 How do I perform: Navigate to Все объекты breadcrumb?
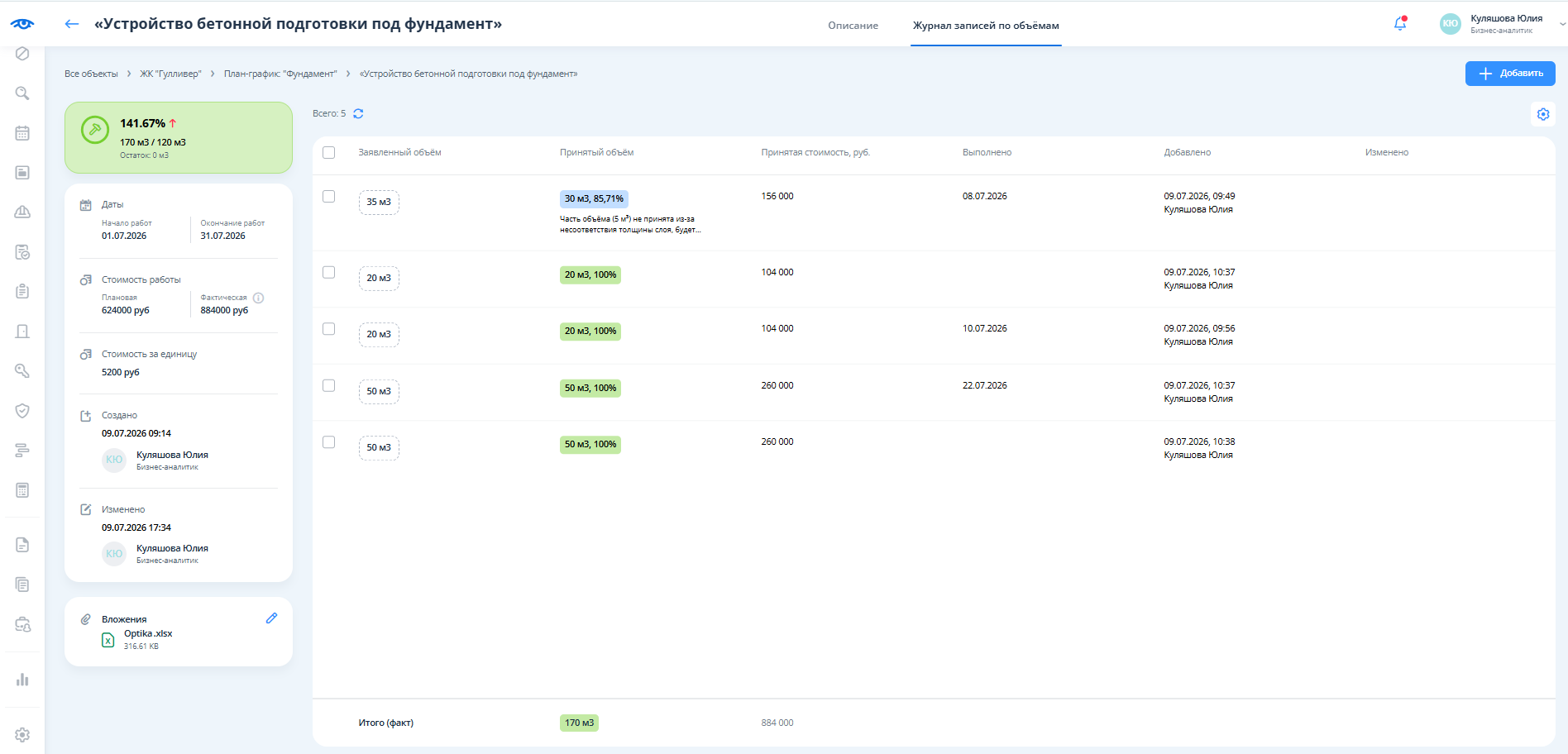(x=91, y=74)
